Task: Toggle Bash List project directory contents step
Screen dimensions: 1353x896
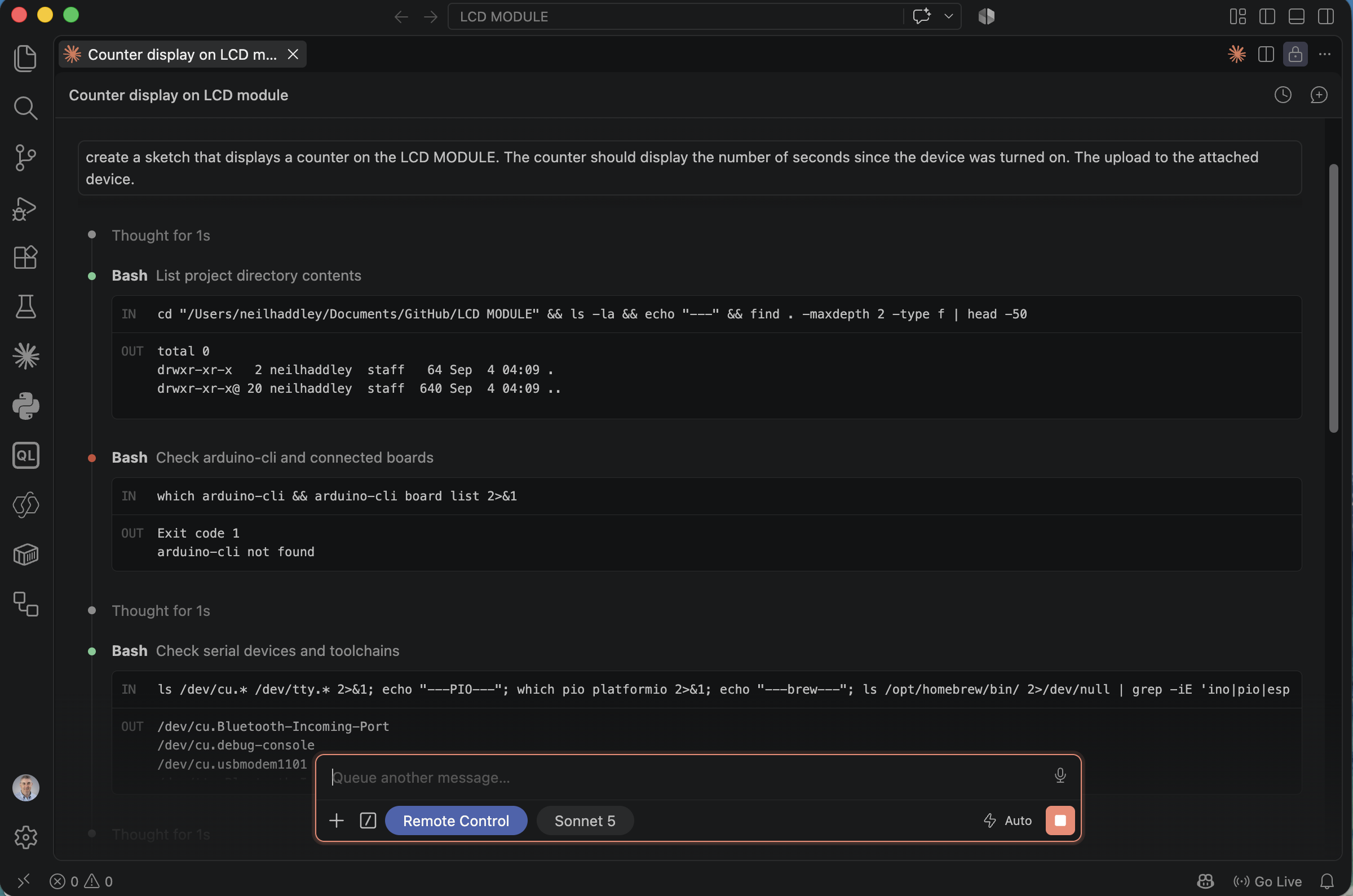Action: 236,276
